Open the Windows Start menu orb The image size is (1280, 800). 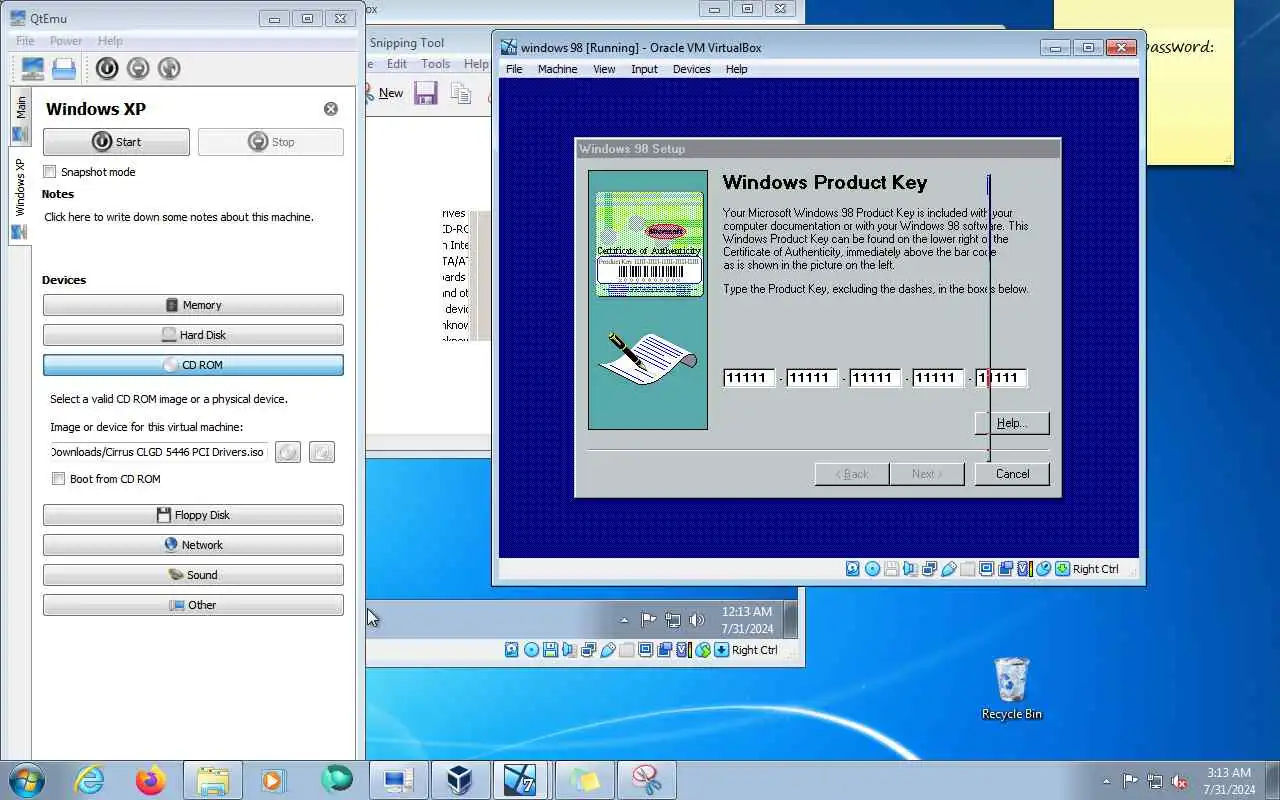(27, 780)
